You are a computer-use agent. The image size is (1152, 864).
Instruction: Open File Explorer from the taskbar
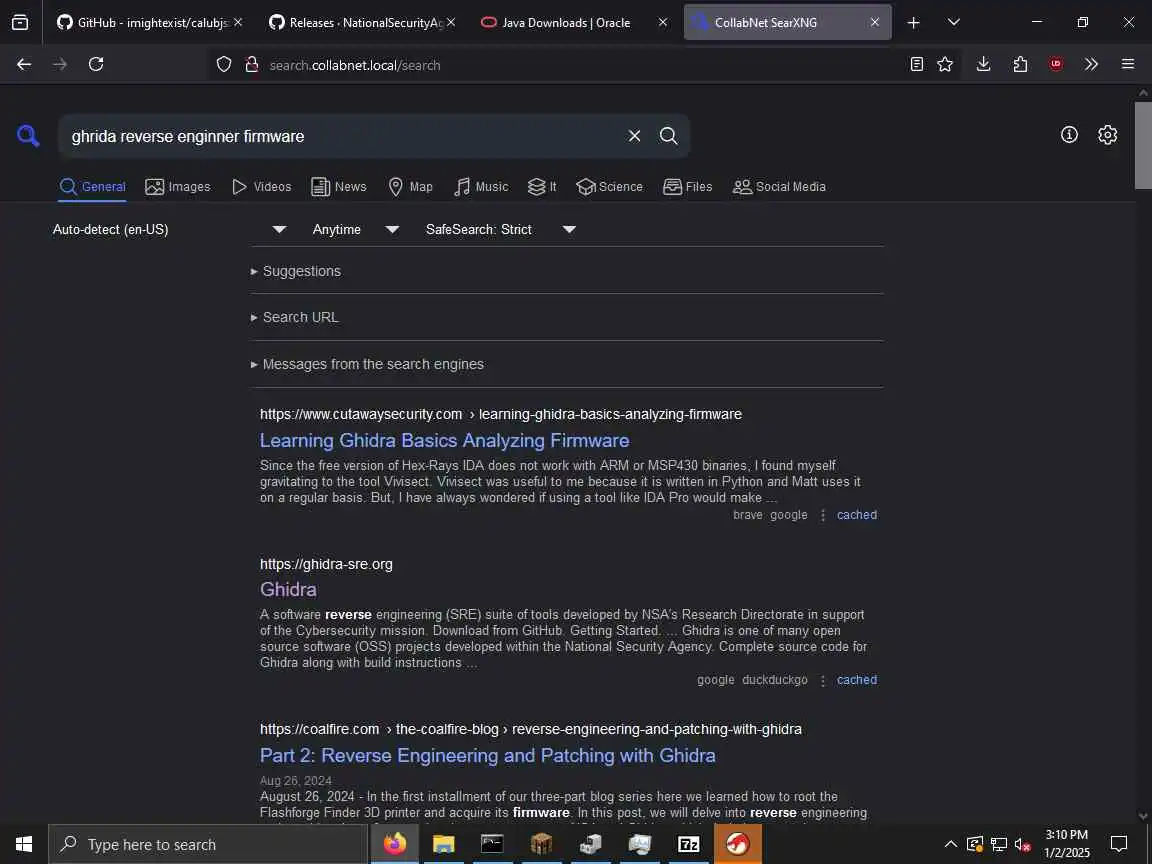click(x=443, y=844)
